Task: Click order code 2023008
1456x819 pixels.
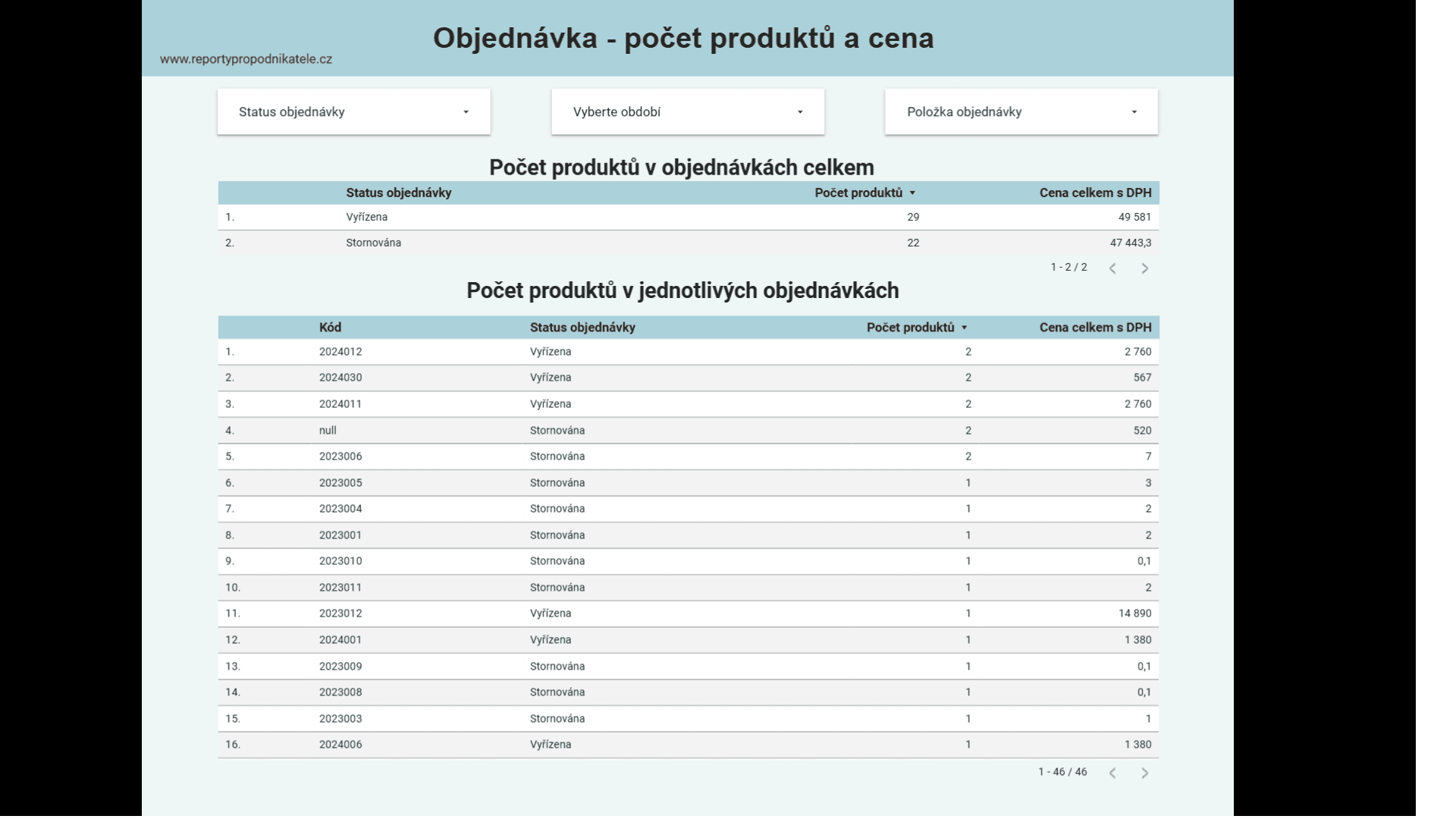Action: 340,692
